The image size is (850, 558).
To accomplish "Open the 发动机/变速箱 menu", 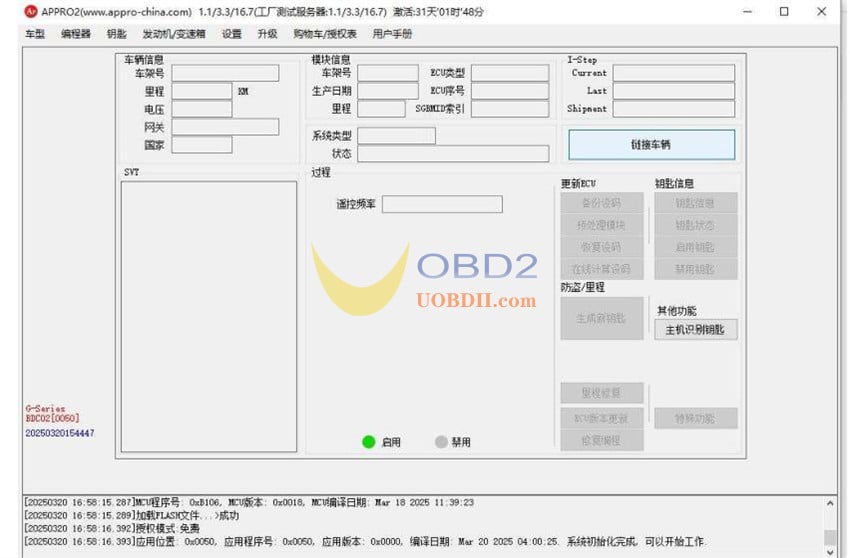I will (174, 34).
